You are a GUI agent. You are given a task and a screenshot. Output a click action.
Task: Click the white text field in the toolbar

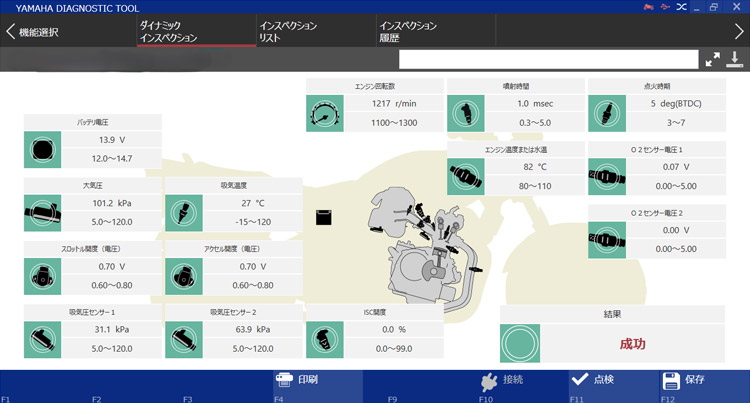click(x=547, y=59)
